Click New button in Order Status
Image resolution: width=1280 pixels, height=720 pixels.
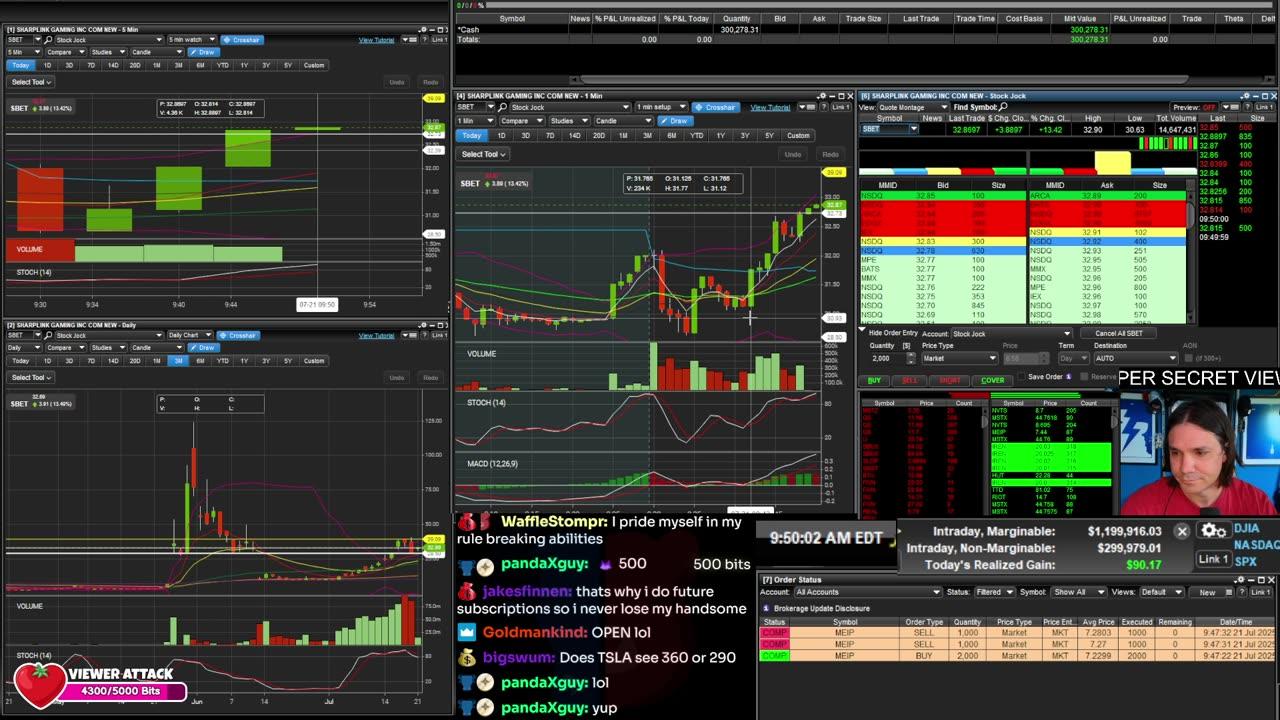coord(1207,592)
